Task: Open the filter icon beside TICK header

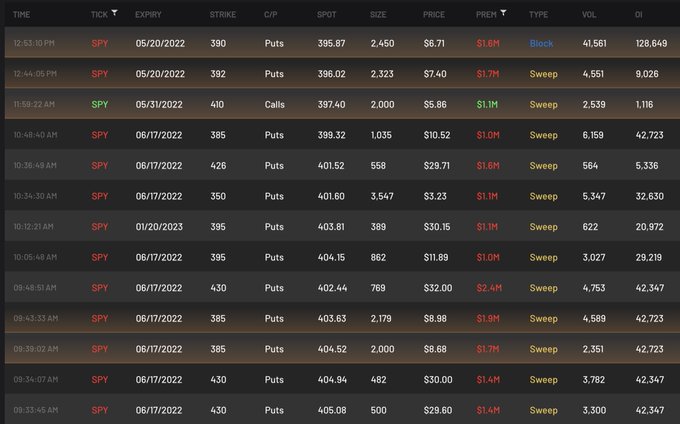Action: [114, 13]
